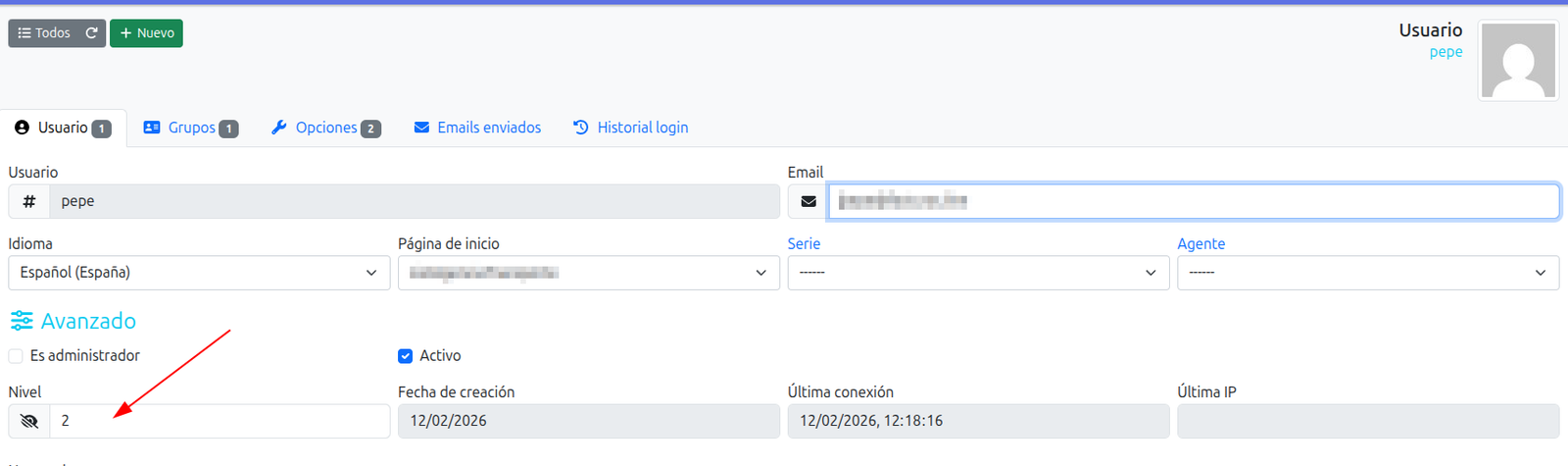Click the pepe link under Usuario heading

pyautogui.click(x=1445, y=52)
